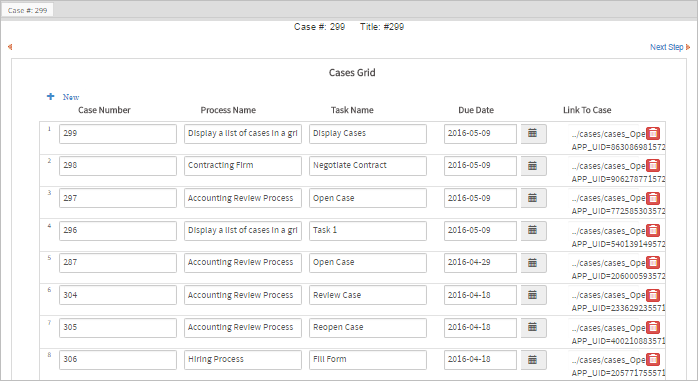
Task: Click the due date field 2016-04-29
Action: coord(480,263)
